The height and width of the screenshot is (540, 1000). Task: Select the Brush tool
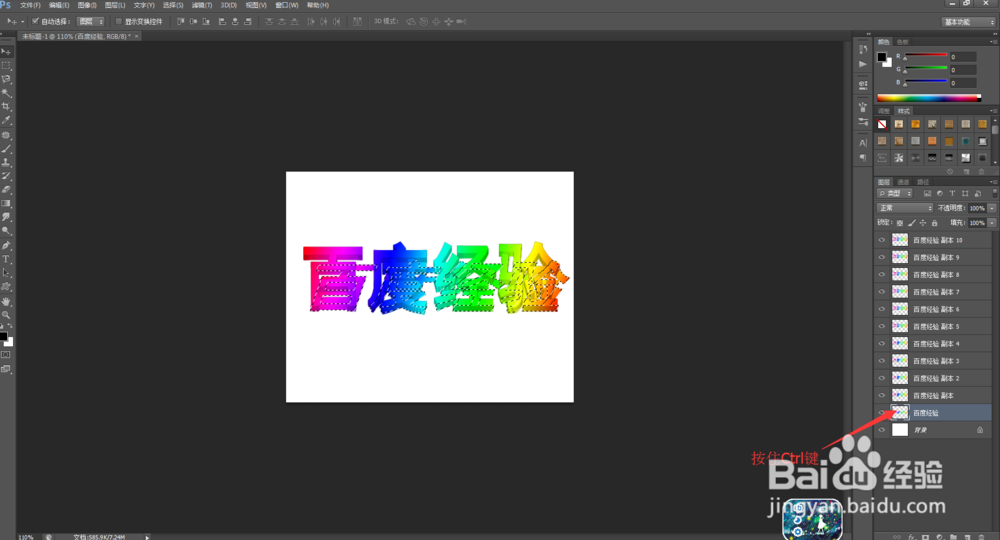point(6,149)
